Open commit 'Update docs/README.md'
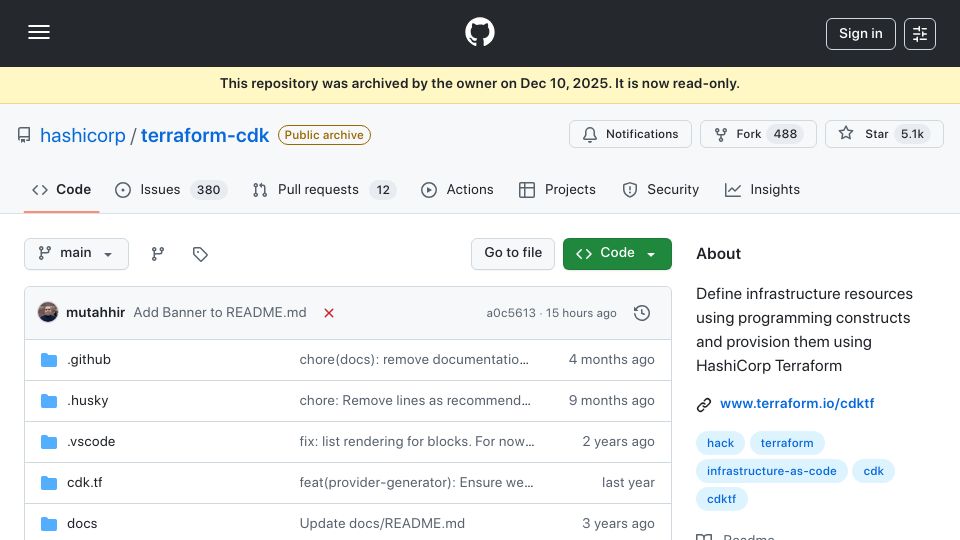Screen dimensions: 960x540 click(x=382, y=523)
